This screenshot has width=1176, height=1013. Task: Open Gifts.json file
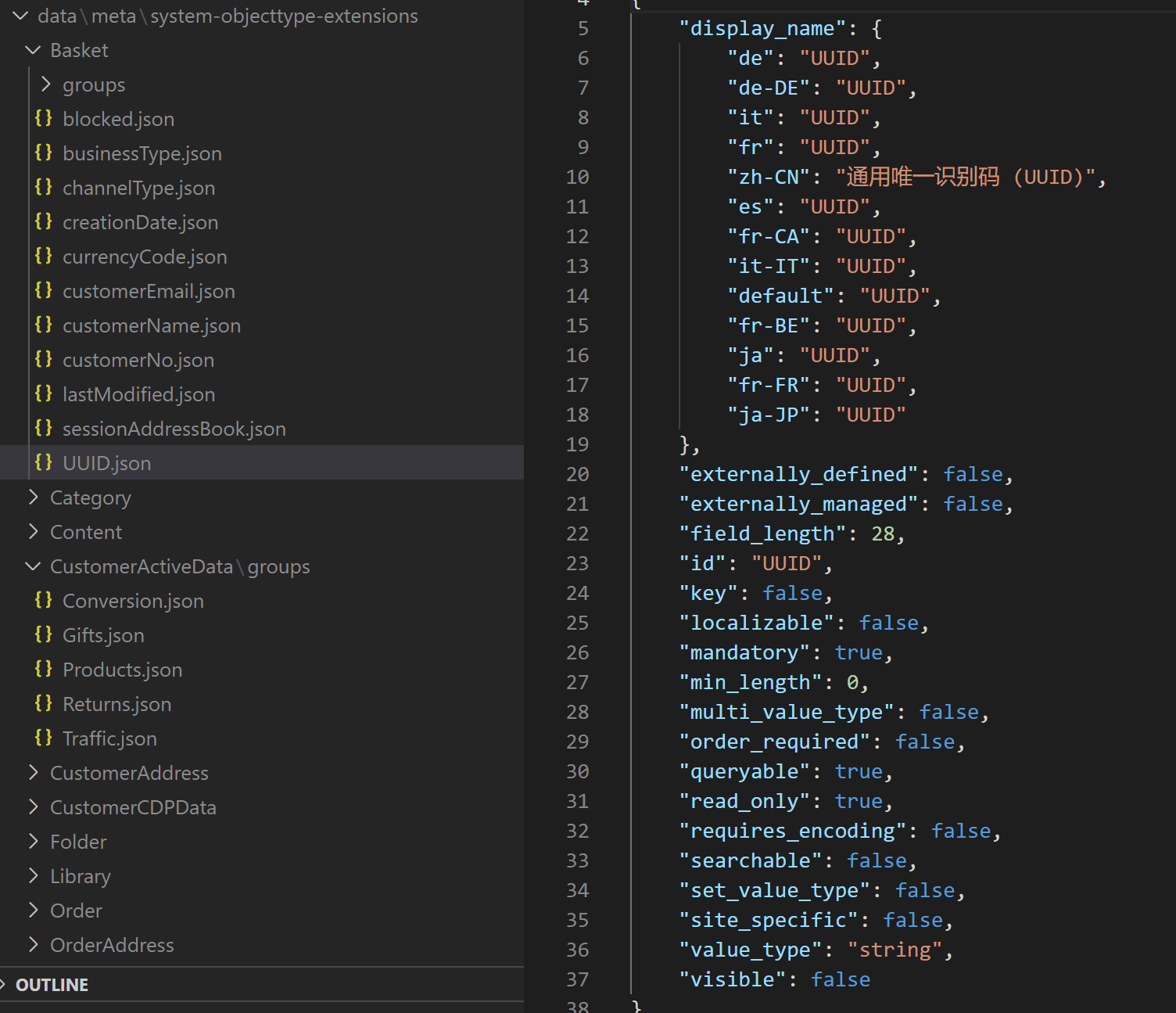point(104,635)
